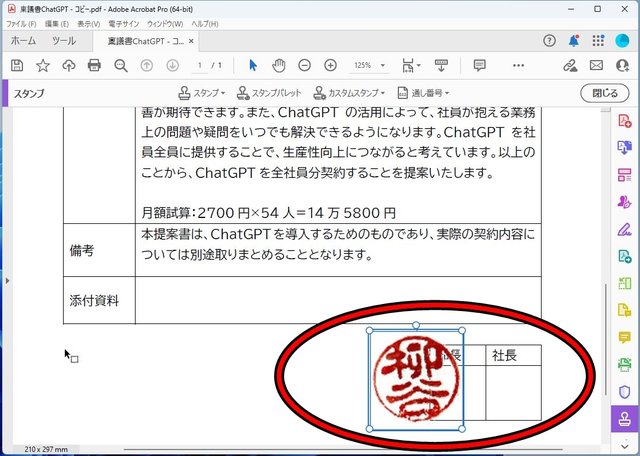
Task: Open the ヘルプ(H) menu
Action: pyautogui.click(x=205, y=24)
